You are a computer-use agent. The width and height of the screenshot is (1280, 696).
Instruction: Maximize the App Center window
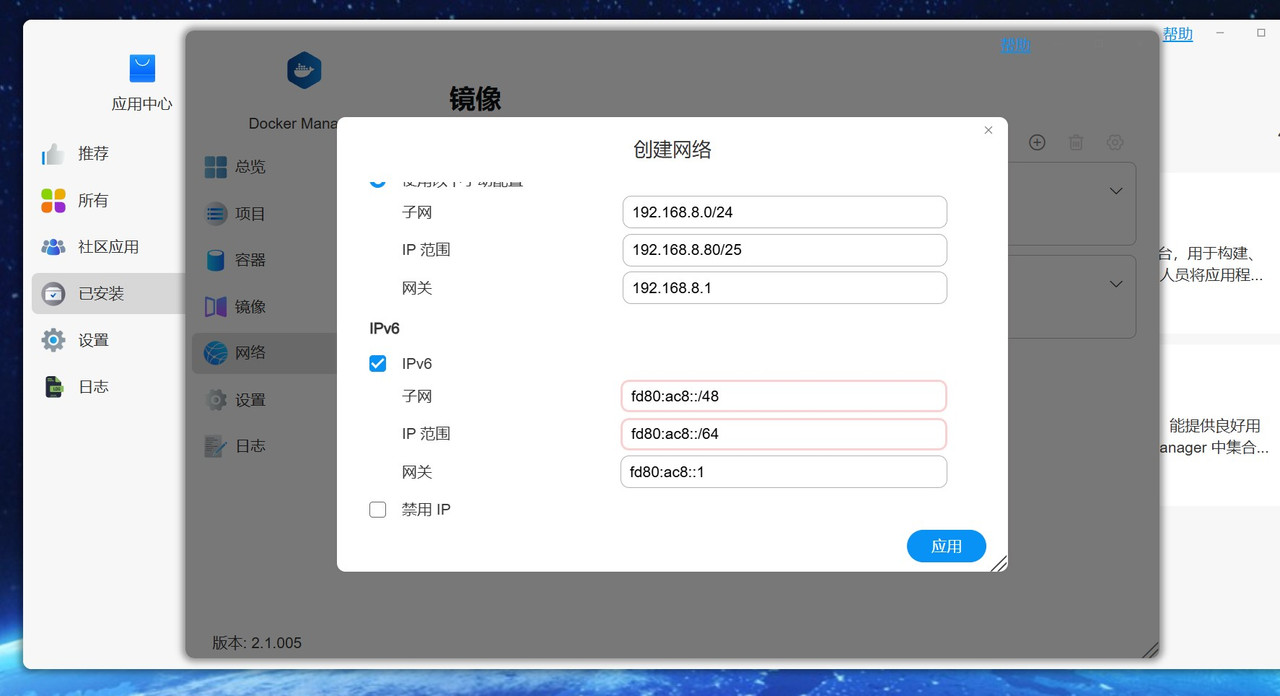(x=1261, y=33)
